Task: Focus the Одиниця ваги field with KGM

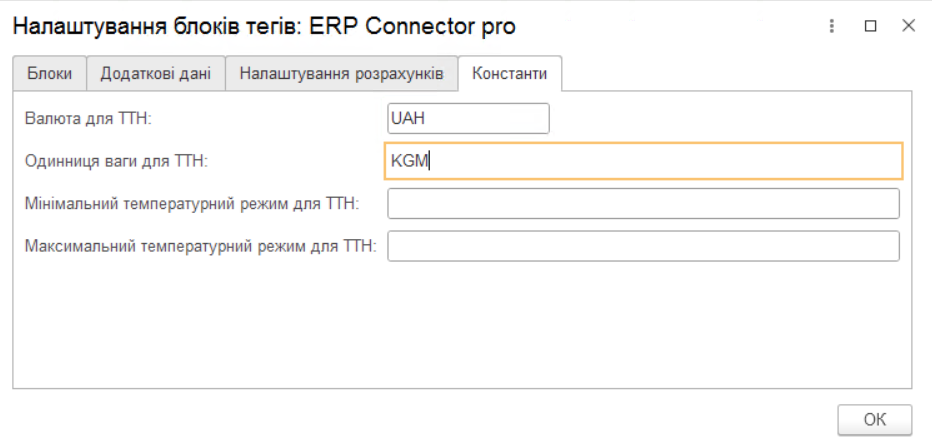Action: (643, 160)
